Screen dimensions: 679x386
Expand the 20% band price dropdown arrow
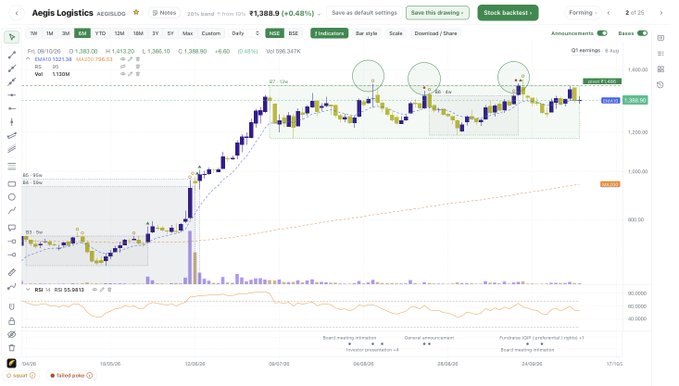coord(320,14)
